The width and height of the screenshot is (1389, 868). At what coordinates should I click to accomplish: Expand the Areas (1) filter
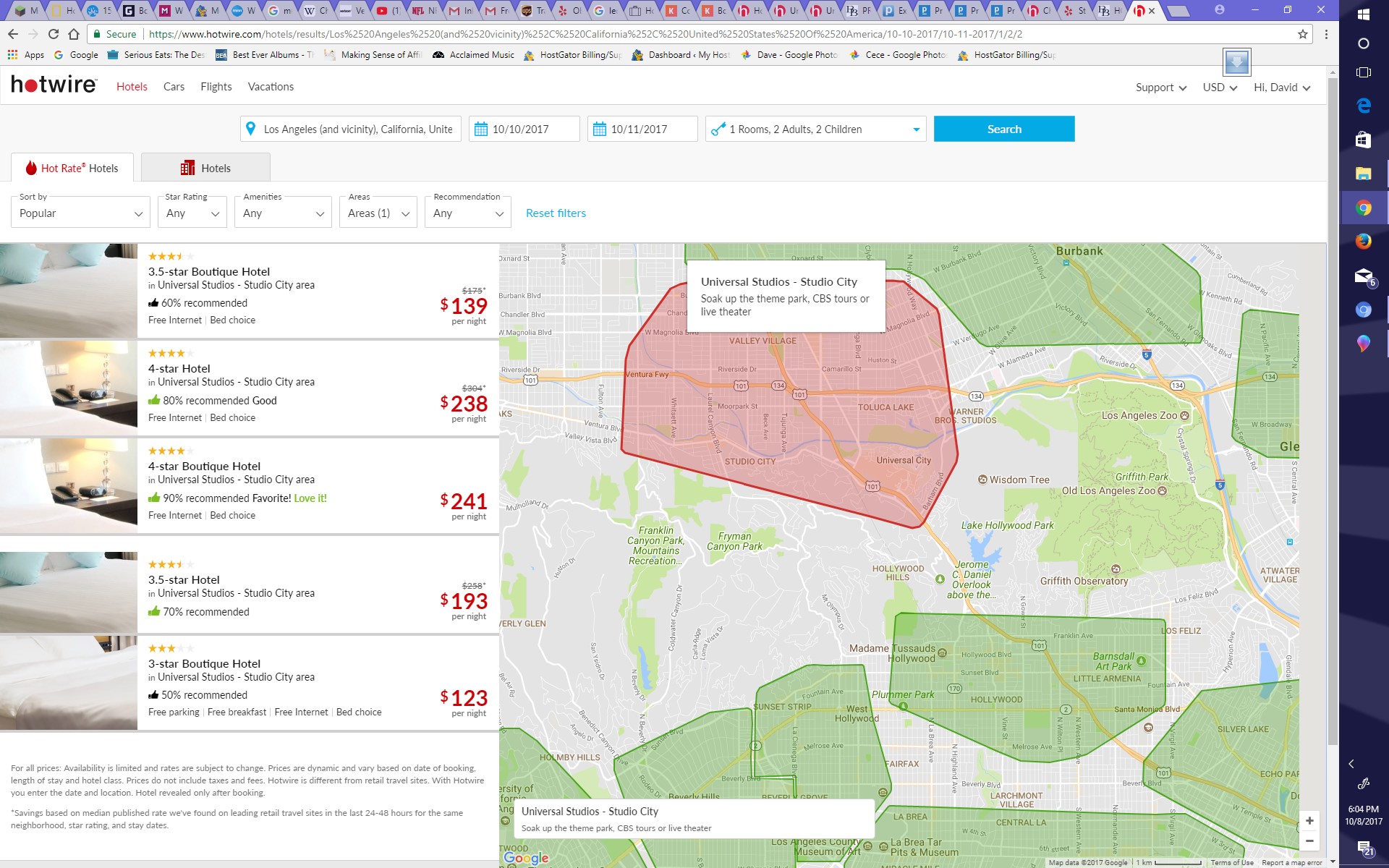378,213
